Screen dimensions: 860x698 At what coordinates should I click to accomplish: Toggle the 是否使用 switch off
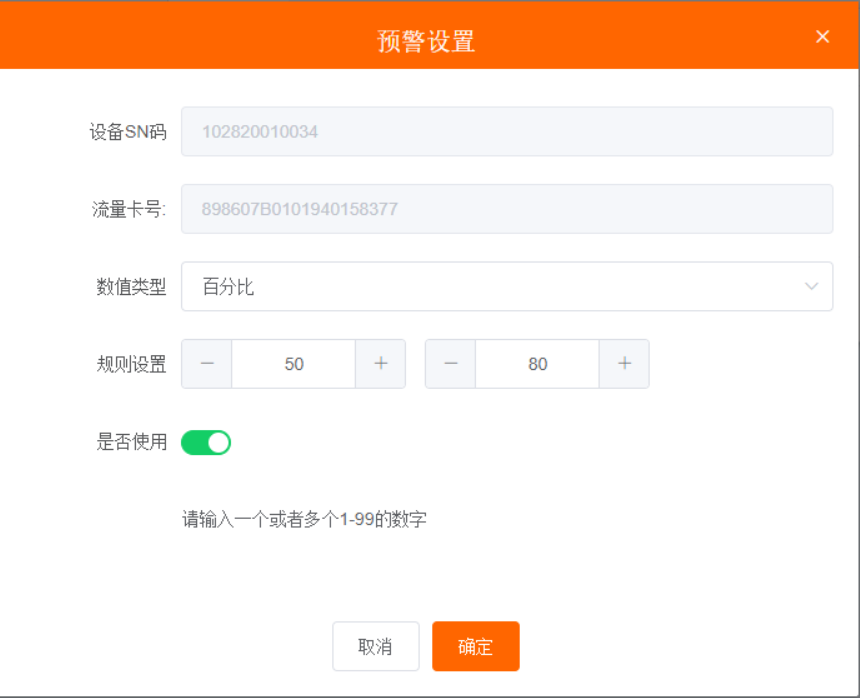point(206,442)
